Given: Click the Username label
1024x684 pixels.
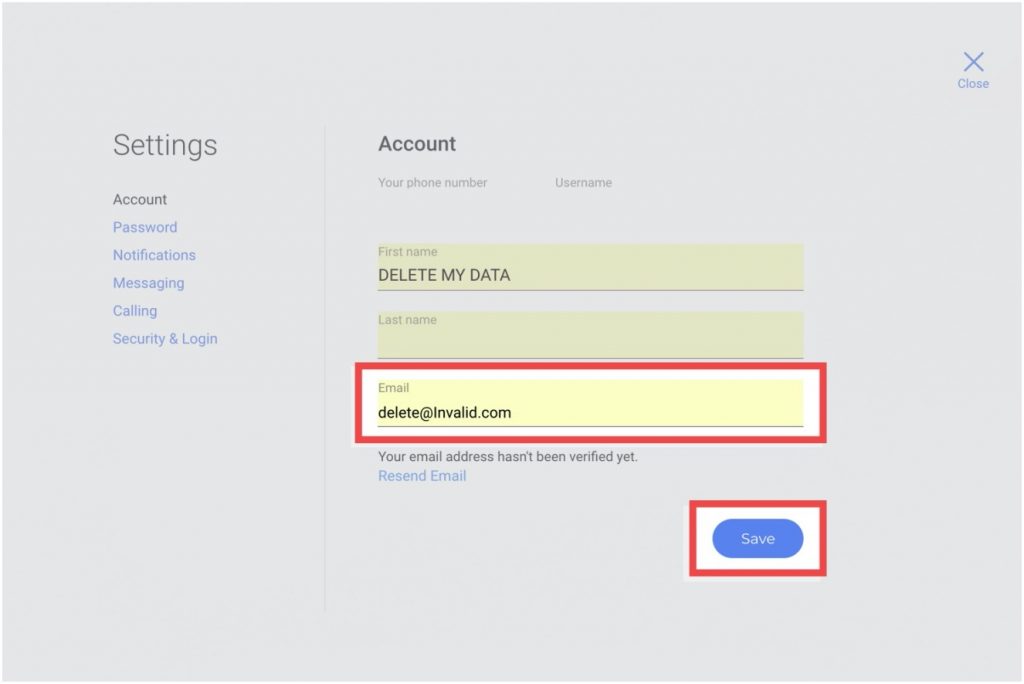Looking at the screenshot, I should point(583,183).
